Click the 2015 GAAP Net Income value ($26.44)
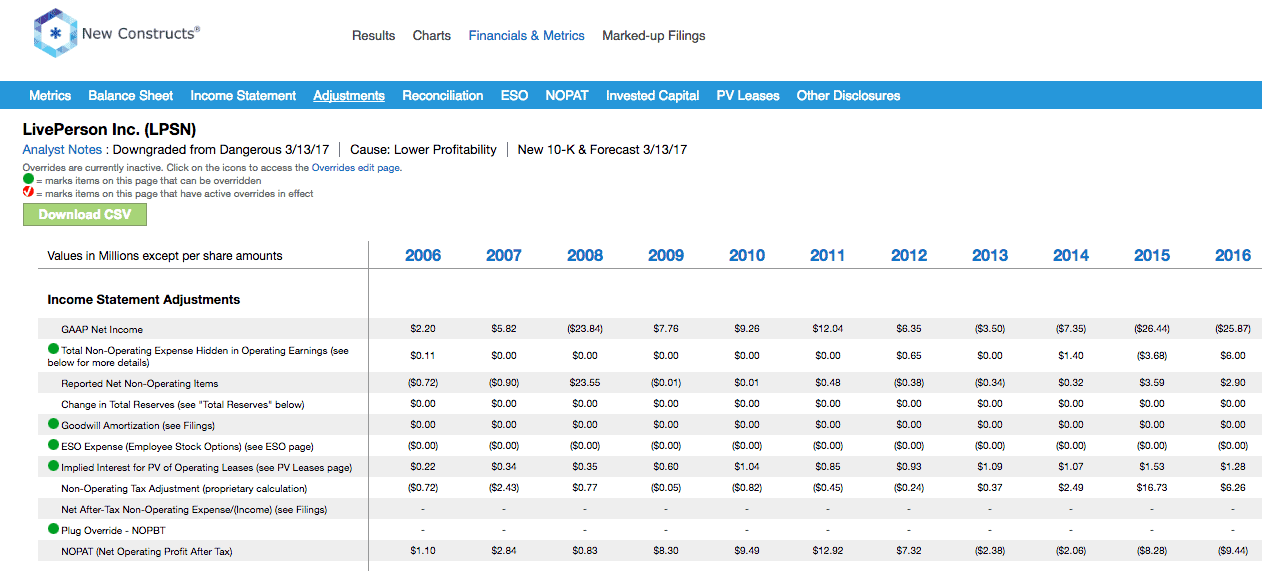Image resolution: width=1262 pixels, height=571 pixels. (x=1152, y=330)
